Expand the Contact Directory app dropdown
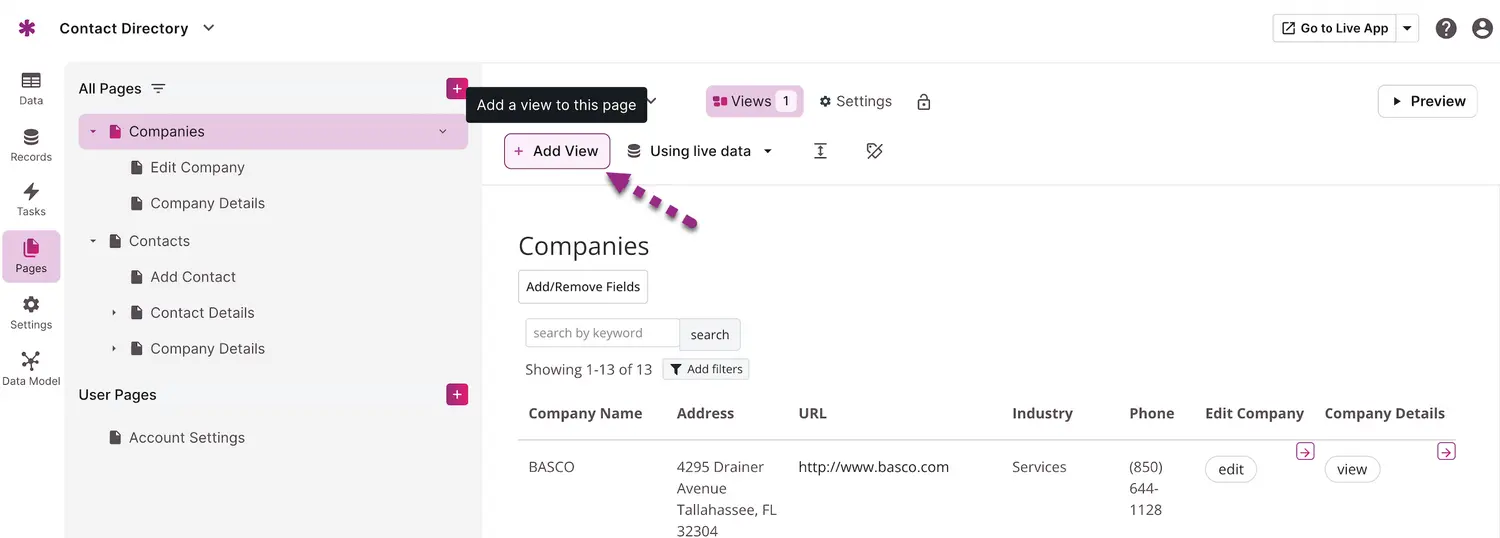 click(x=209, y=28)
